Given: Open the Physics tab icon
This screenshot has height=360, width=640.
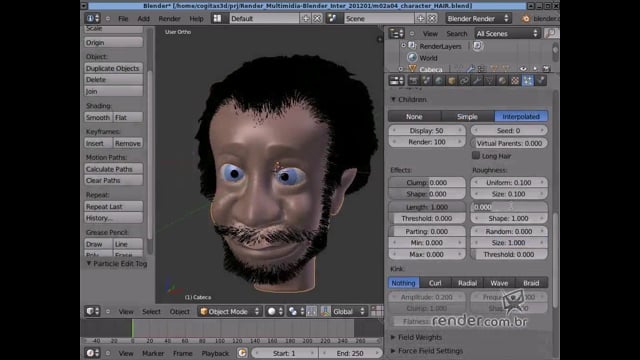Looking at the screenshot, I should 541,80.
